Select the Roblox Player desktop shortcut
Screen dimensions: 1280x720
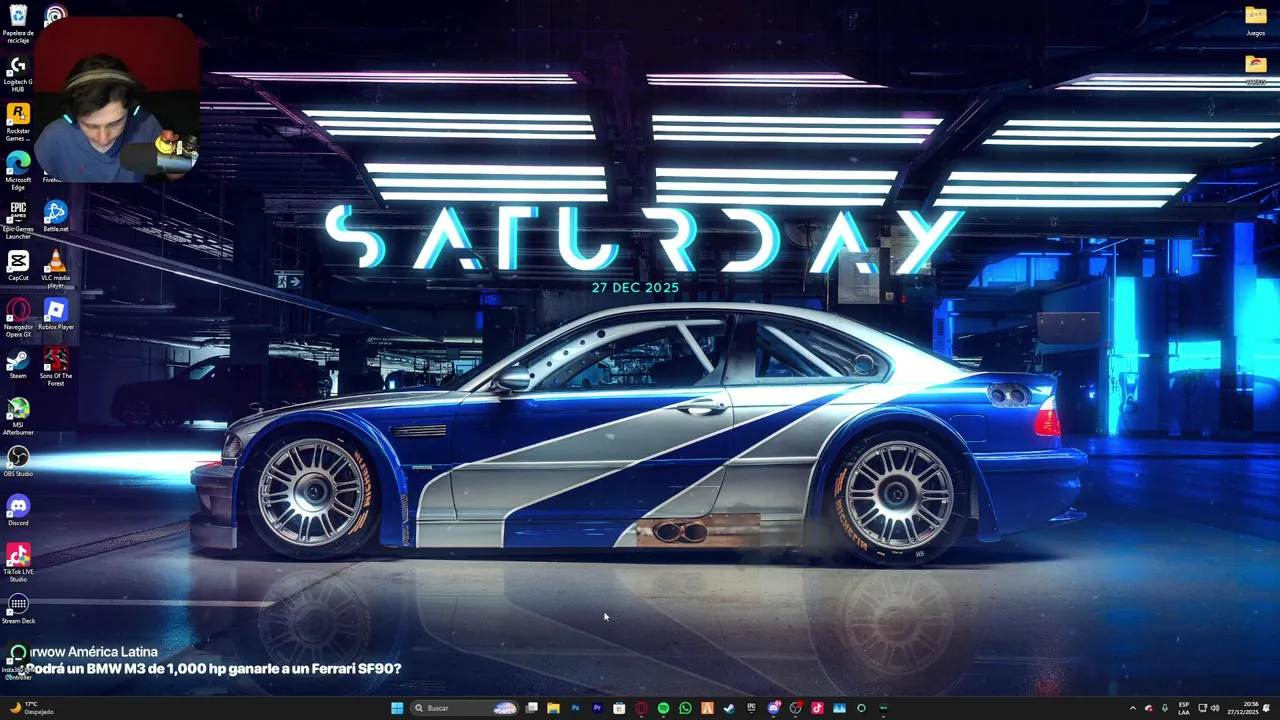tap(56, 314)
